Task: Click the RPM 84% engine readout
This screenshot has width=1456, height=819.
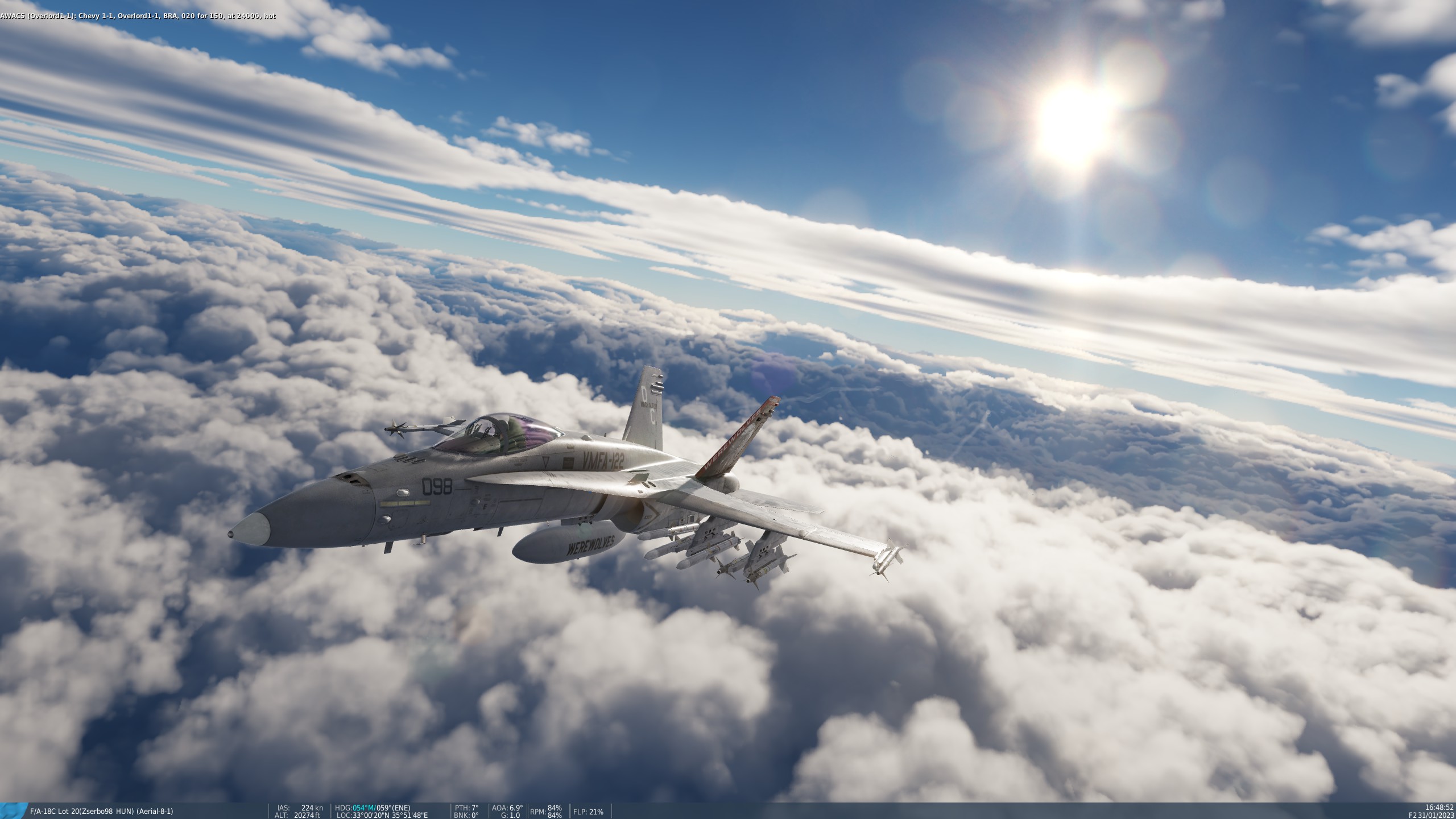Action: (x=546, y=812)
